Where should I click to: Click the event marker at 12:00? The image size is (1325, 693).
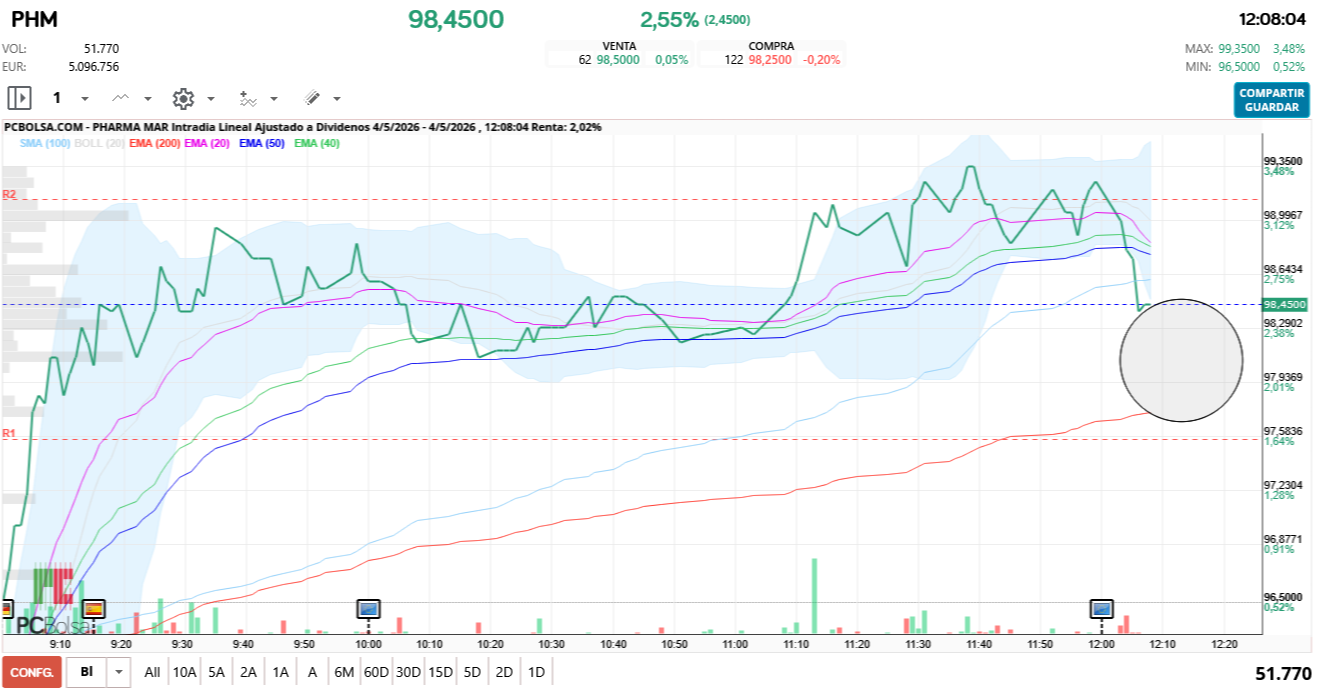1102,608
